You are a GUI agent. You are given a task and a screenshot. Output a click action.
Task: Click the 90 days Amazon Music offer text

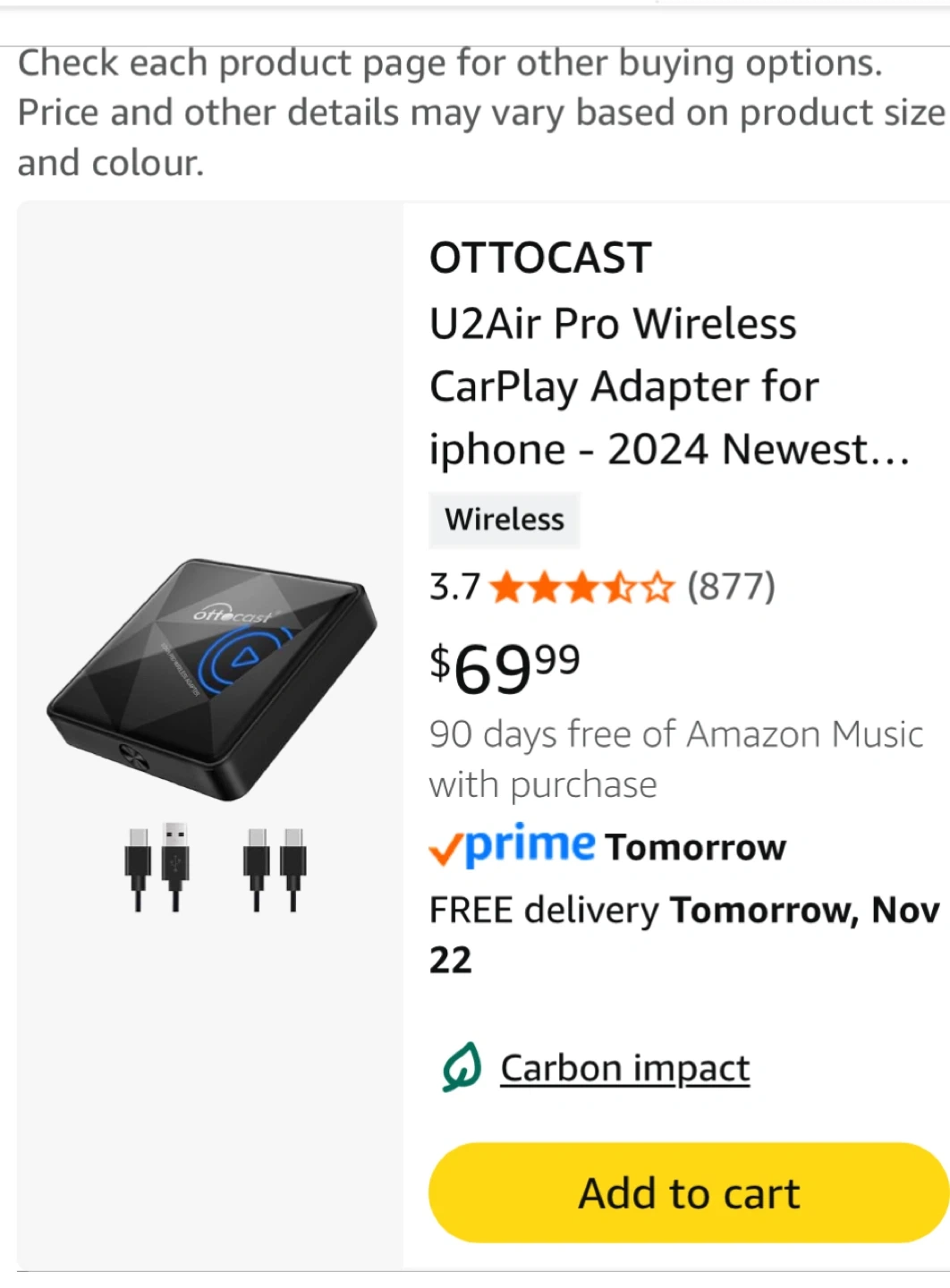point(674,758)
